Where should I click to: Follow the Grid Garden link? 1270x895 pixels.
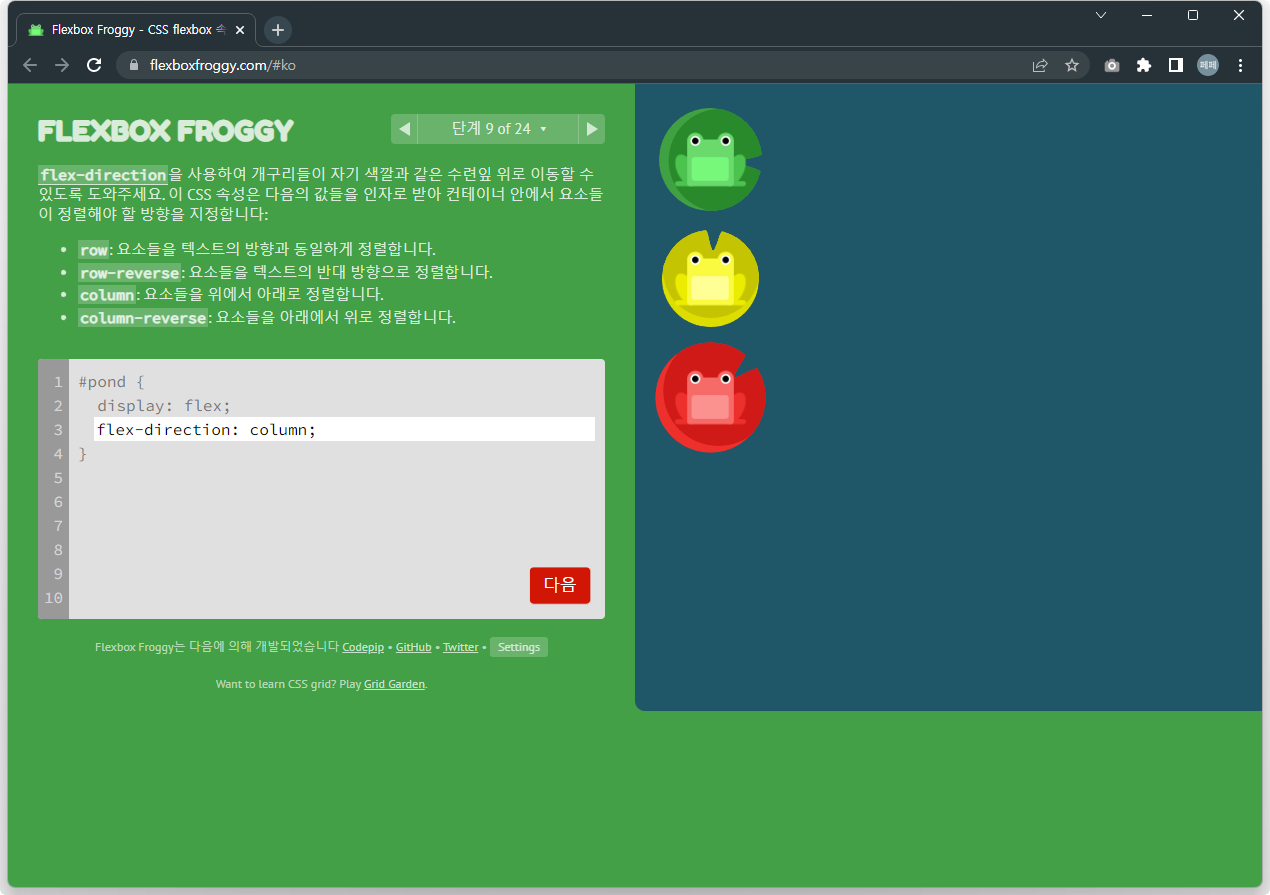pos(394,684)
